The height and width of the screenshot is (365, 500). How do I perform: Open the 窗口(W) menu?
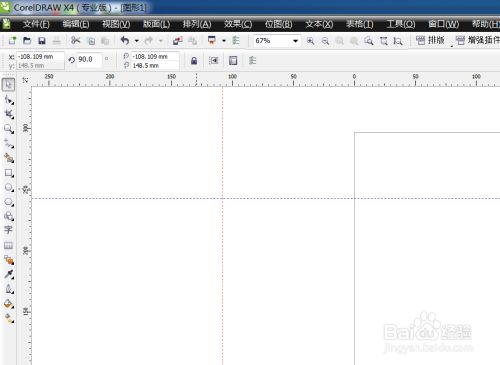point(443,24)
